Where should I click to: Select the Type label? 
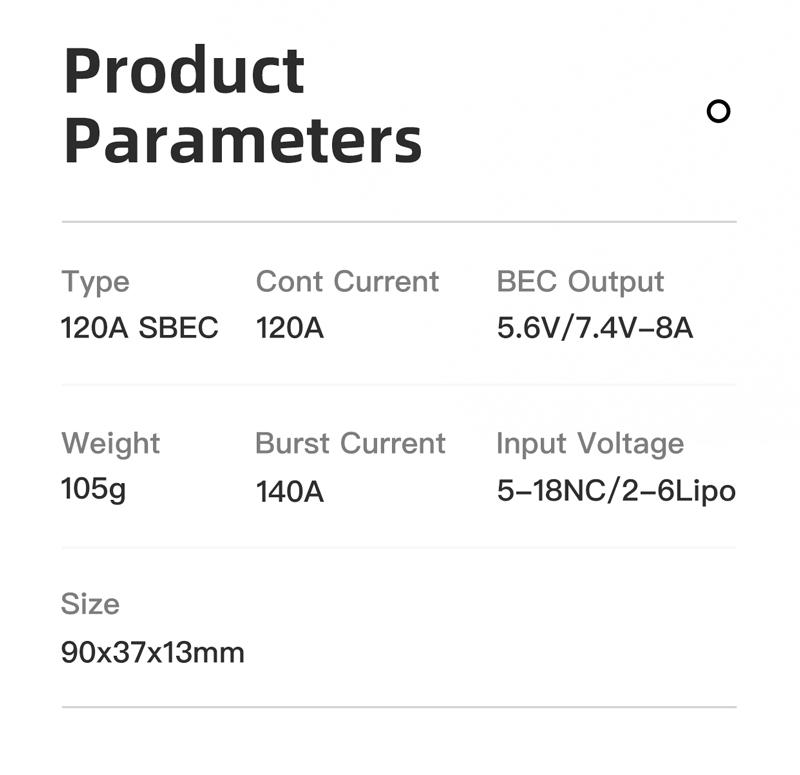coord(95,282)
